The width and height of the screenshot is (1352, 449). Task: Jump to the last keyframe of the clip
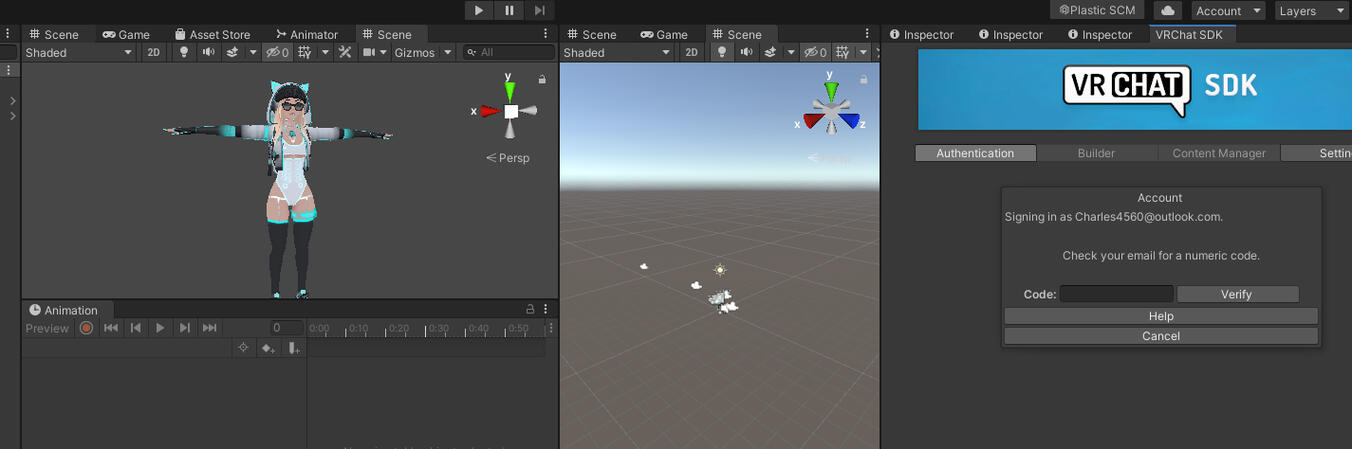[210, 328]
